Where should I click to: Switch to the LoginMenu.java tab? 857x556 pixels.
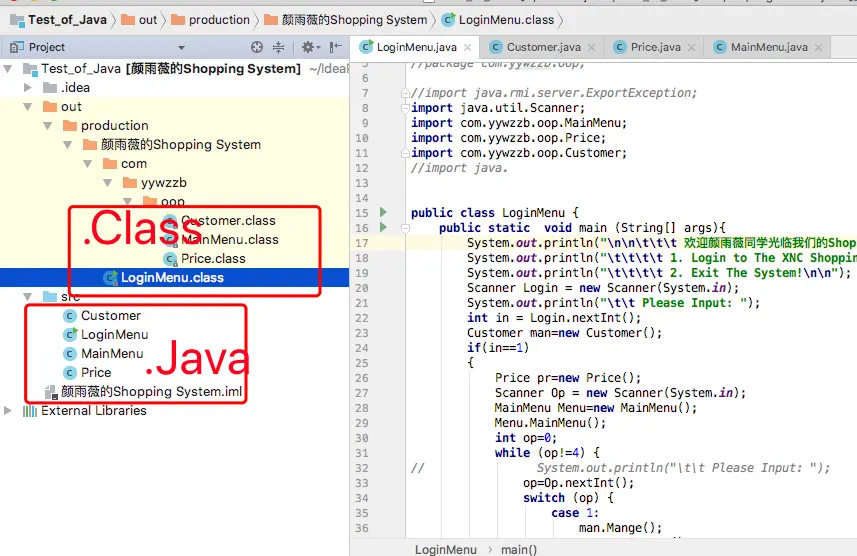pyautogui.click(x=416, y=47)
